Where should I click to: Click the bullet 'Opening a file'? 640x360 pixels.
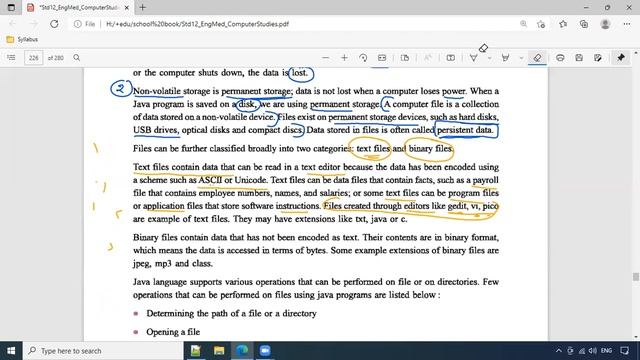[173, 332]
